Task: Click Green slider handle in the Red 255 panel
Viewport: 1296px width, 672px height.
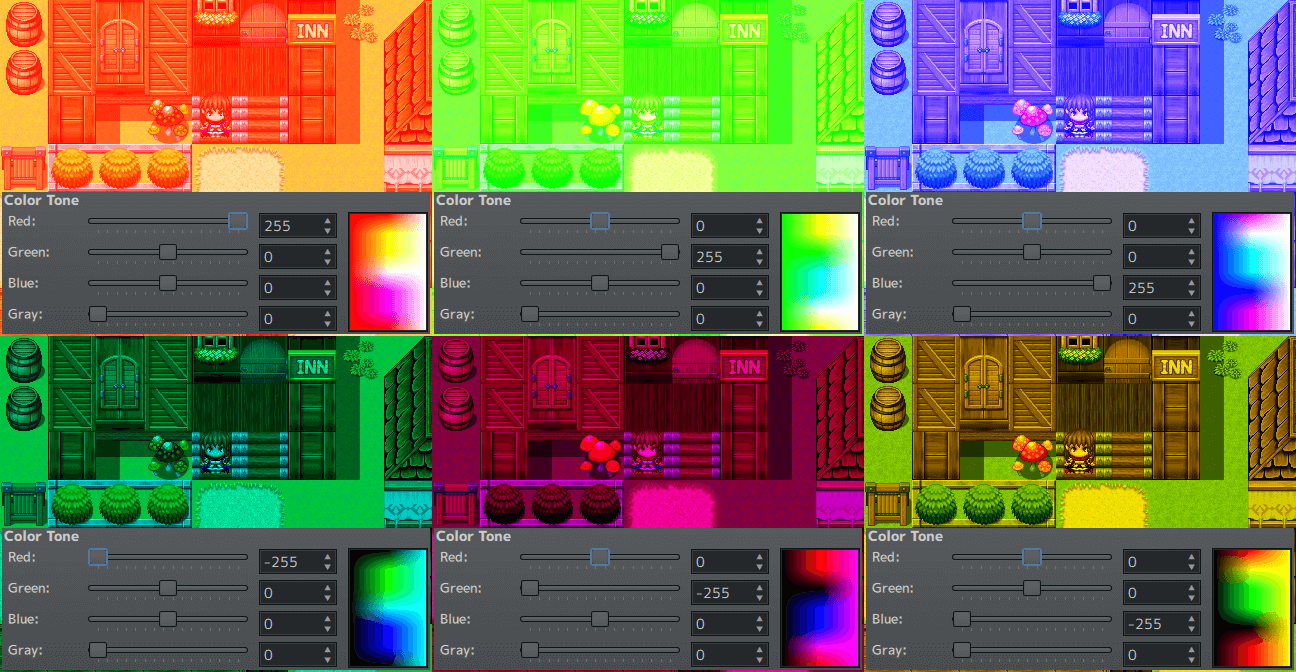Action: point(168,252)
